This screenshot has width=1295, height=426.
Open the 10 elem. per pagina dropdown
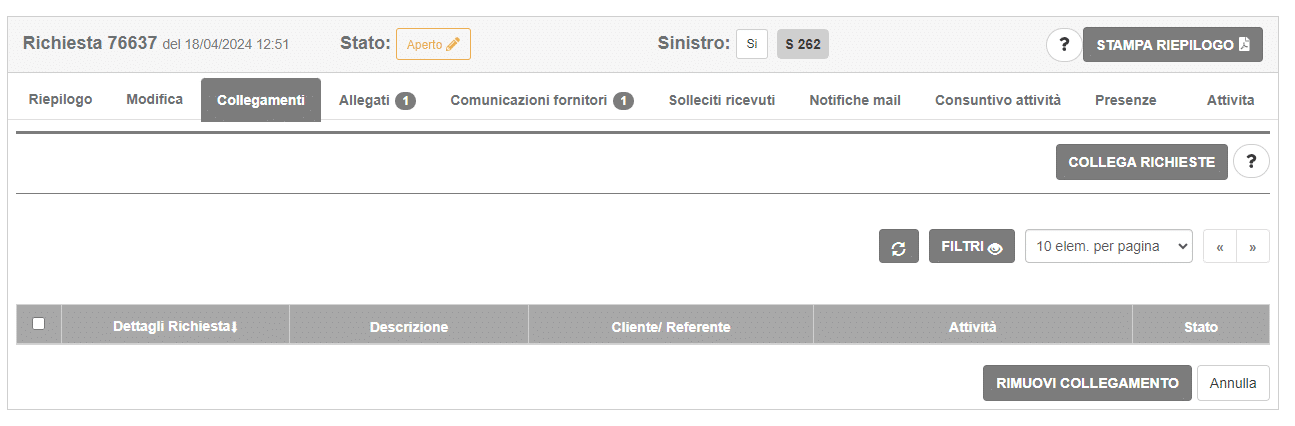[x=1109, y=246]
